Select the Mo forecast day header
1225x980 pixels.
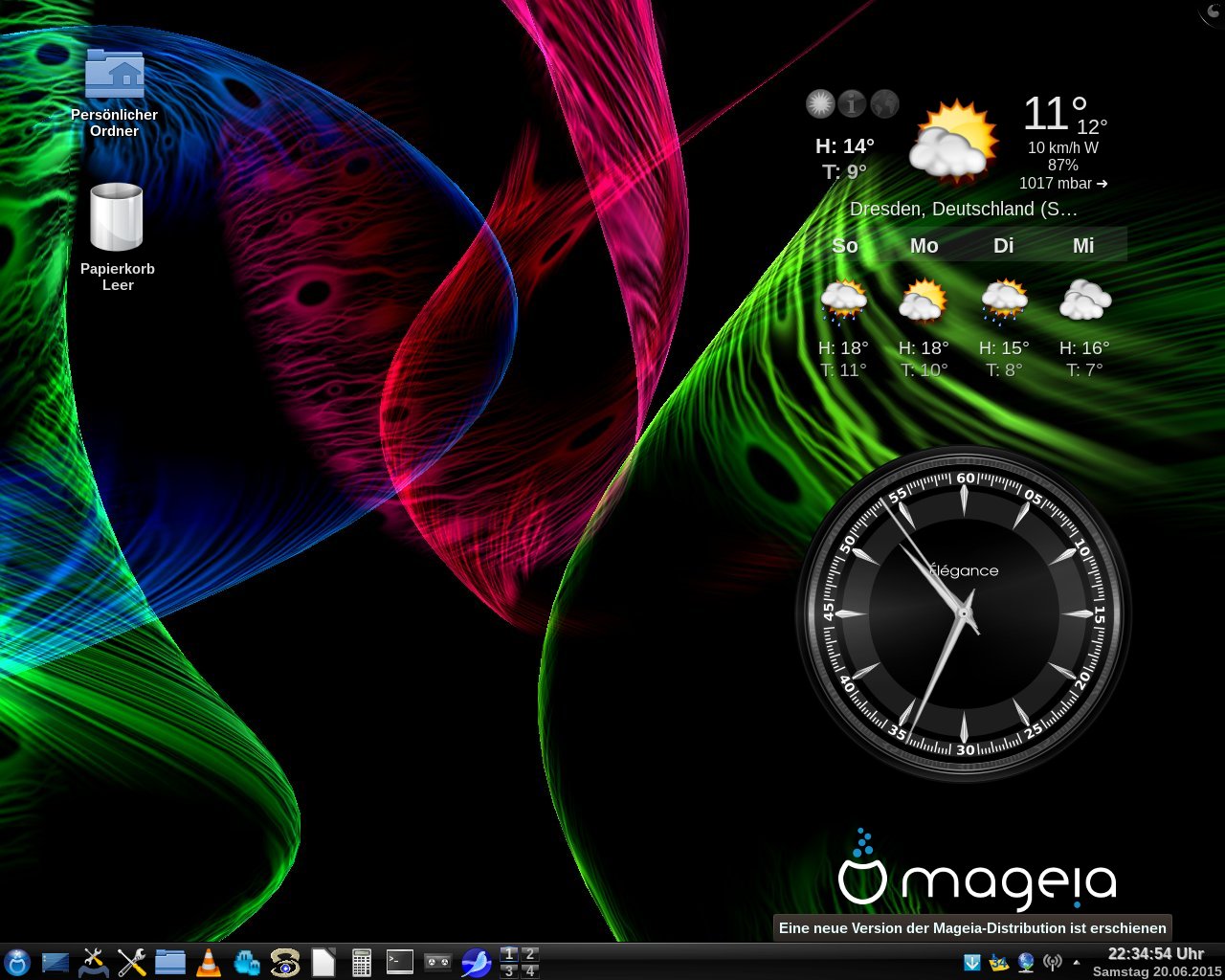(924, 246)
